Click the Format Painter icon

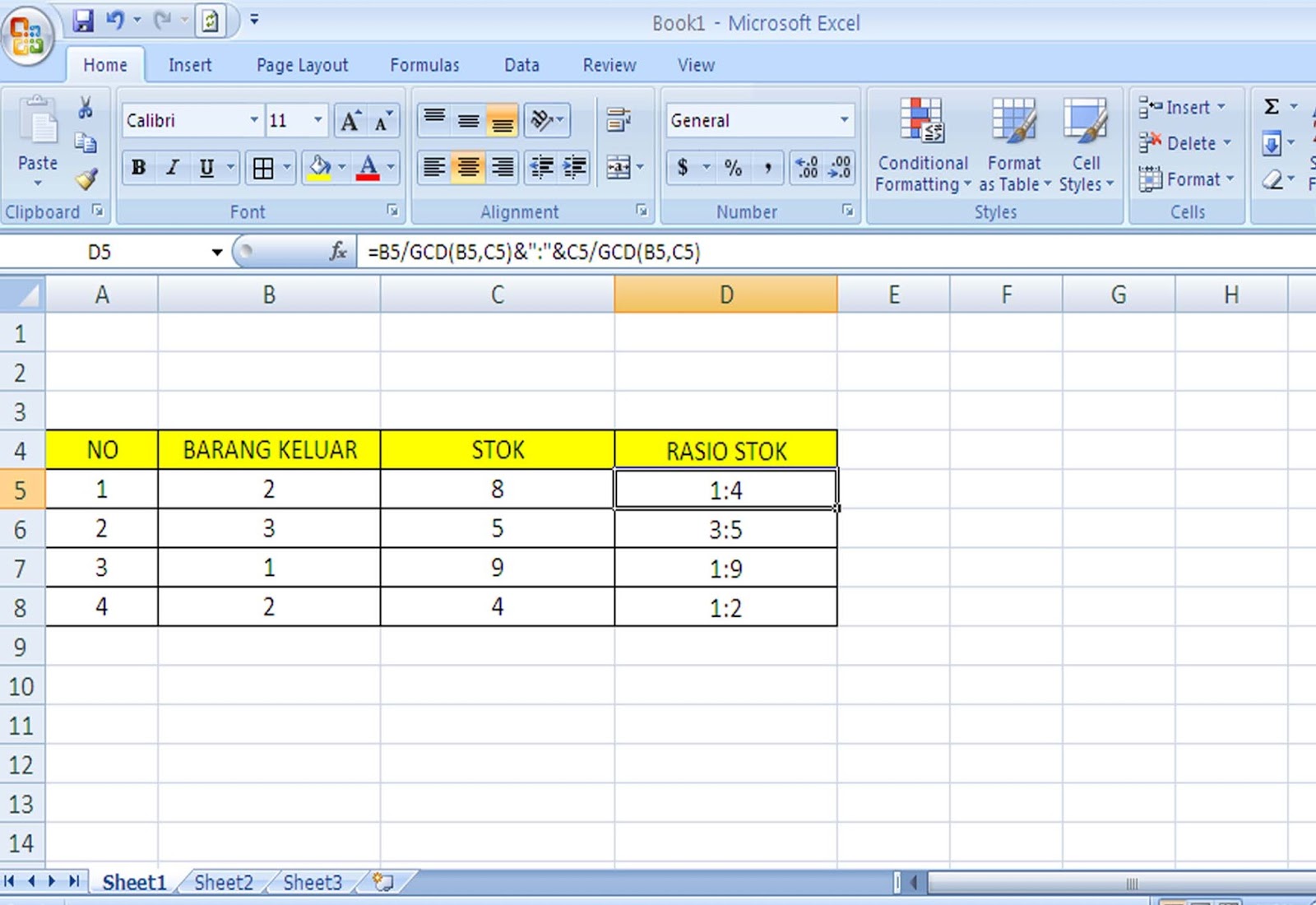pyautogui.click(x=86, y=179)
